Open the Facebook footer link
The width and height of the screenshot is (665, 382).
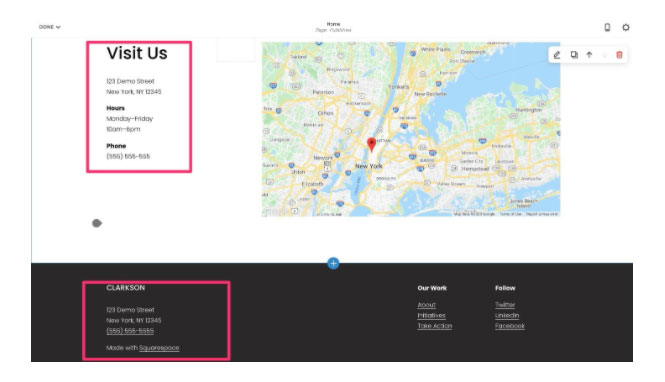(510, 326)
